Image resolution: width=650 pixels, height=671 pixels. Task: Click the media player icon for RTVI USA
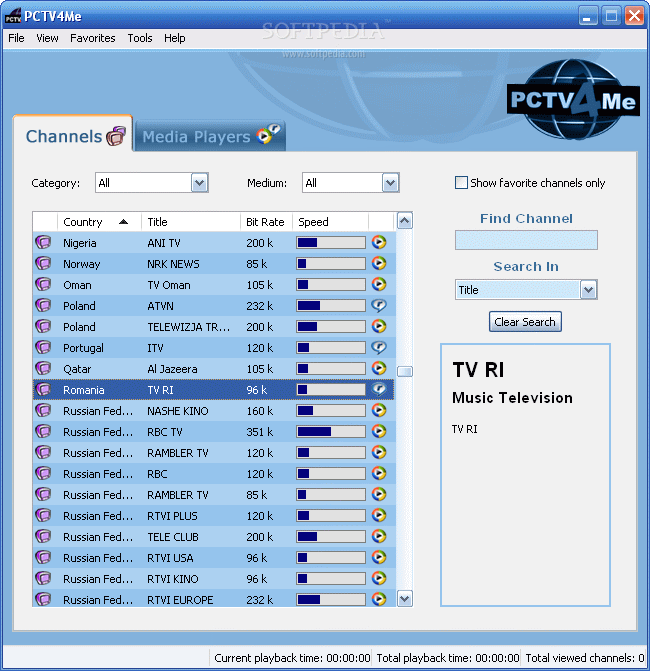tap(379, 557)
